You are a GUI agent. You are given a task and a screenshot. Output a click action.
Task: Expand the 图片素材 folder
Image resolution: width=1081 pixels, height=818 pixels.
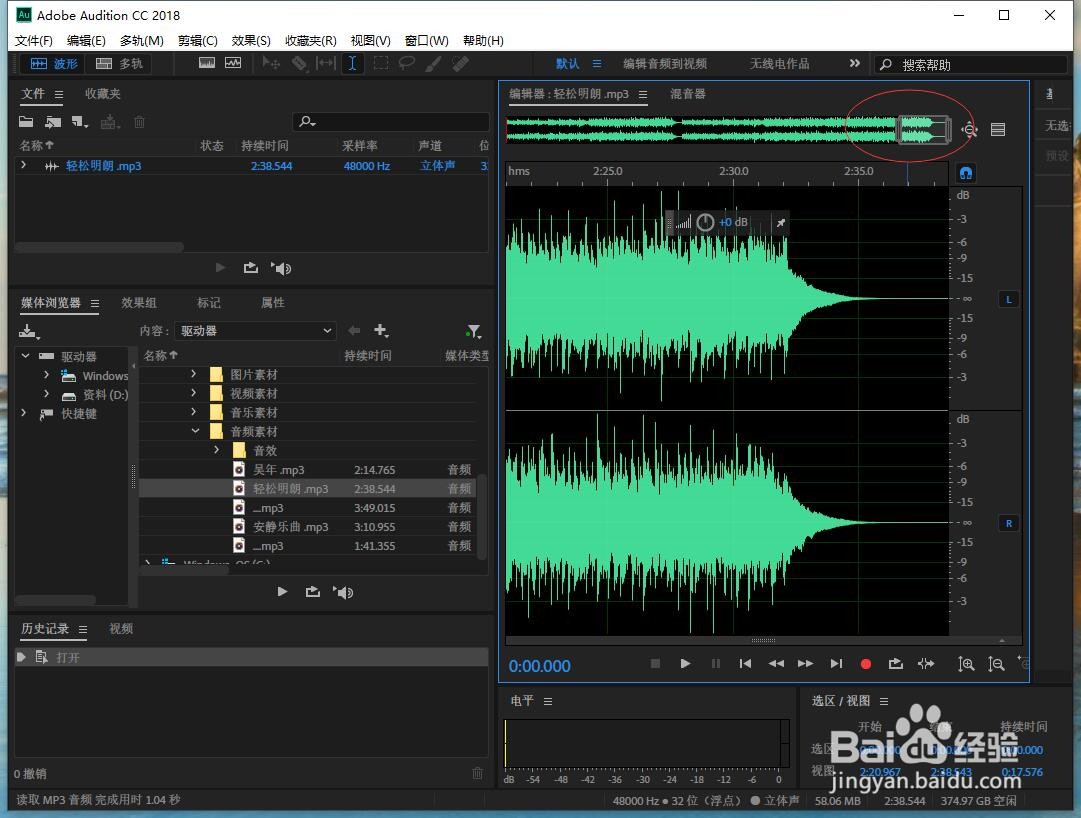click(194, 374)
